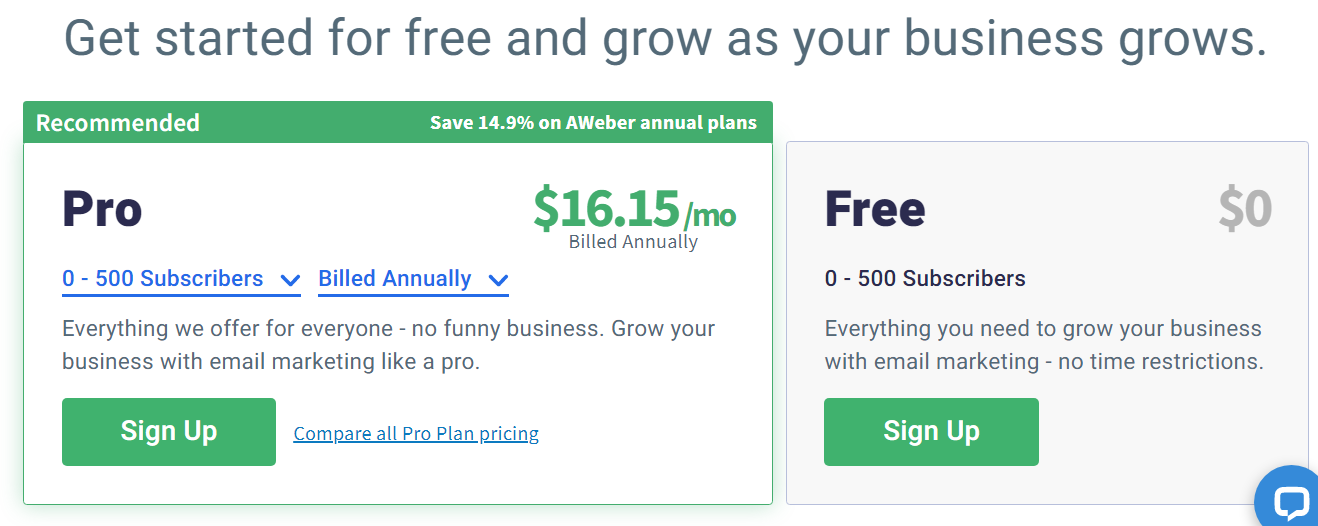Click the Get started for free headline
This screenshot has width=1318, height=526.
click(665, 37)
